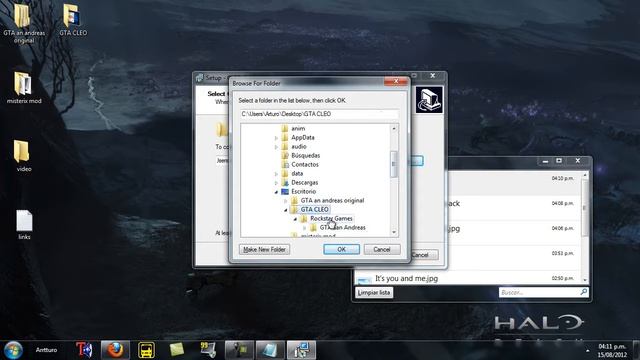640x360 pixels.
Task: Click folder tree scrollbar down arrow
Action: pyautogui.click(x=394, y=232)
